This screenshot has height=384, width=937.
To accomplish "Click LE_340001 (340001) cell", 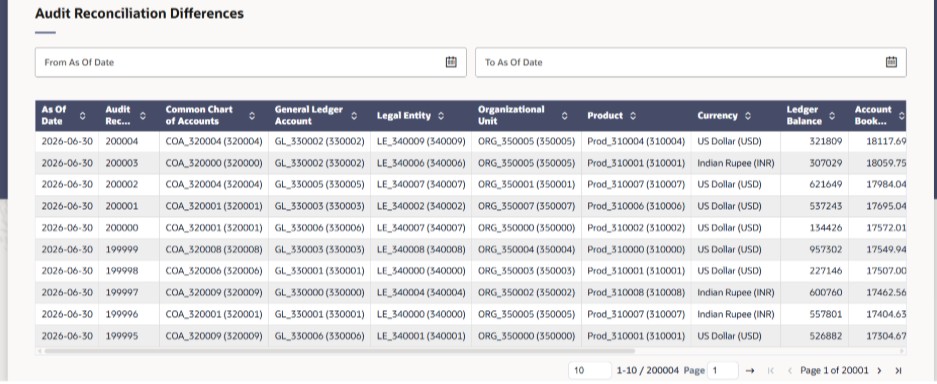I will click(421, 336).
